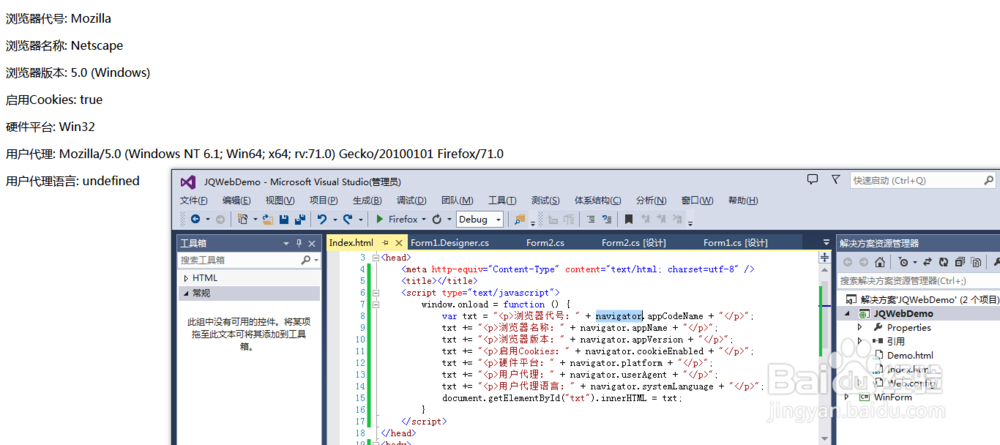Toggle Show All Files in Solution Explorer

pos(976,262)
